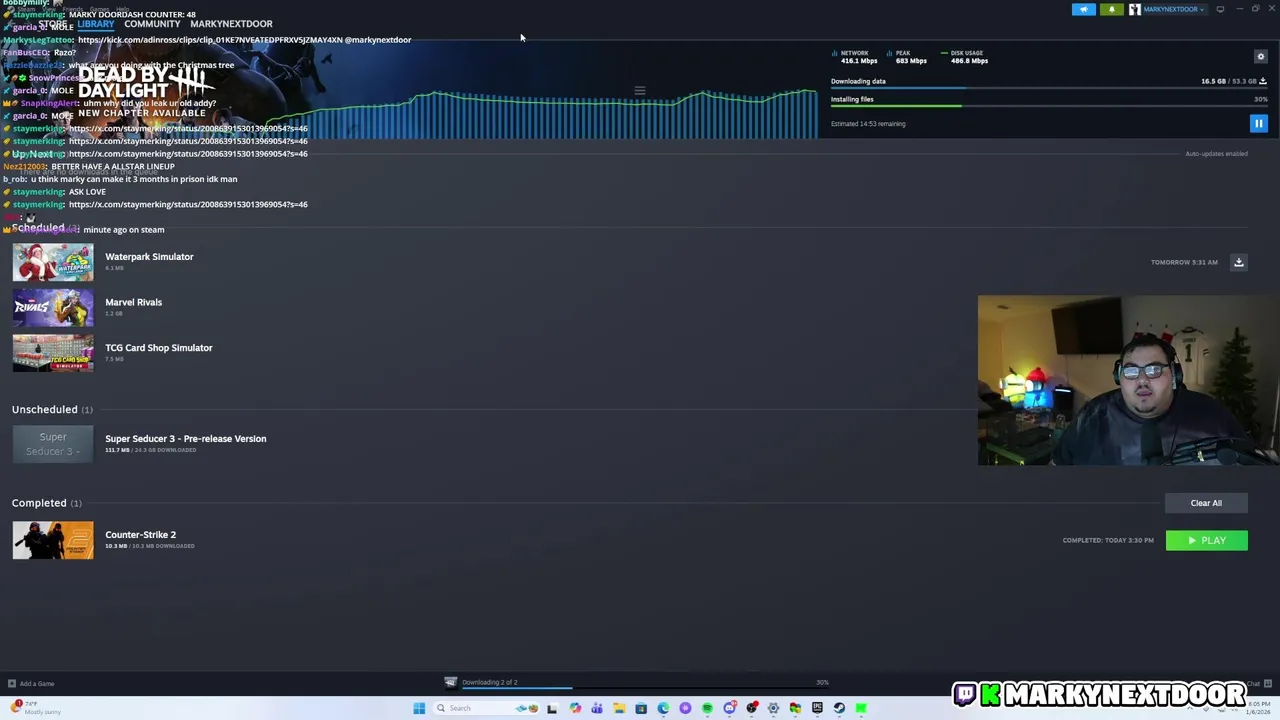Select the Counter-Strike 2 title
The width and height of the screenshot is (1280, 720).
point(140,535)
